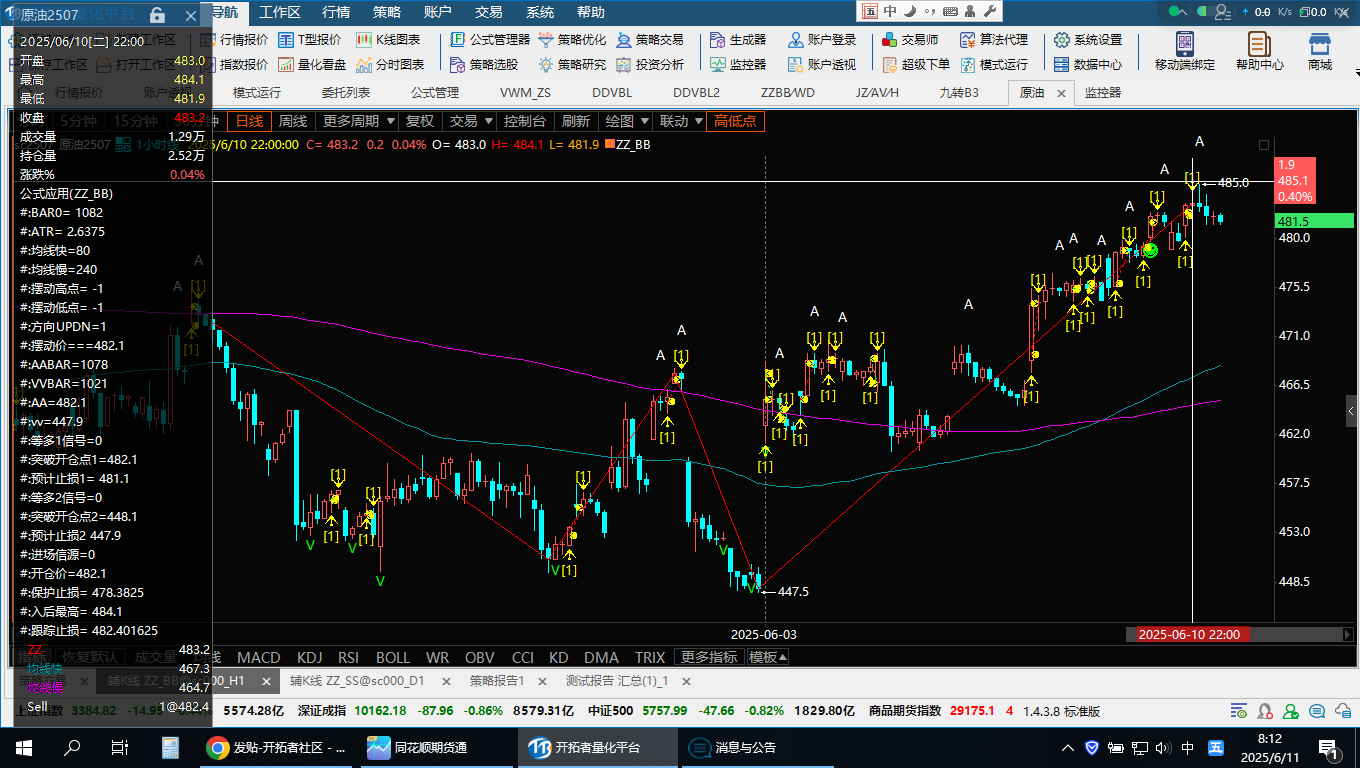Open 移动端绑定 mobile binding
This screenshot has width=1360, height=768.
1185,51
